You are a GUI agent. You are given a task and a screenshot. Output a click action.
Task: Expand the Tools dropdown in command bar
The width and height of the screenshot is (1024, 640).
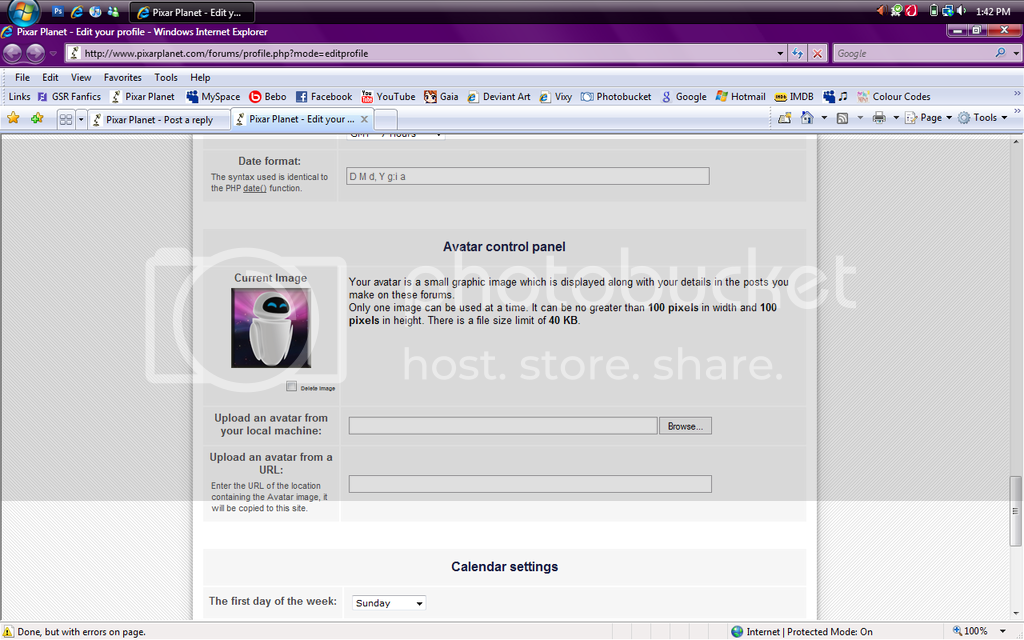[x=984, y=118]
